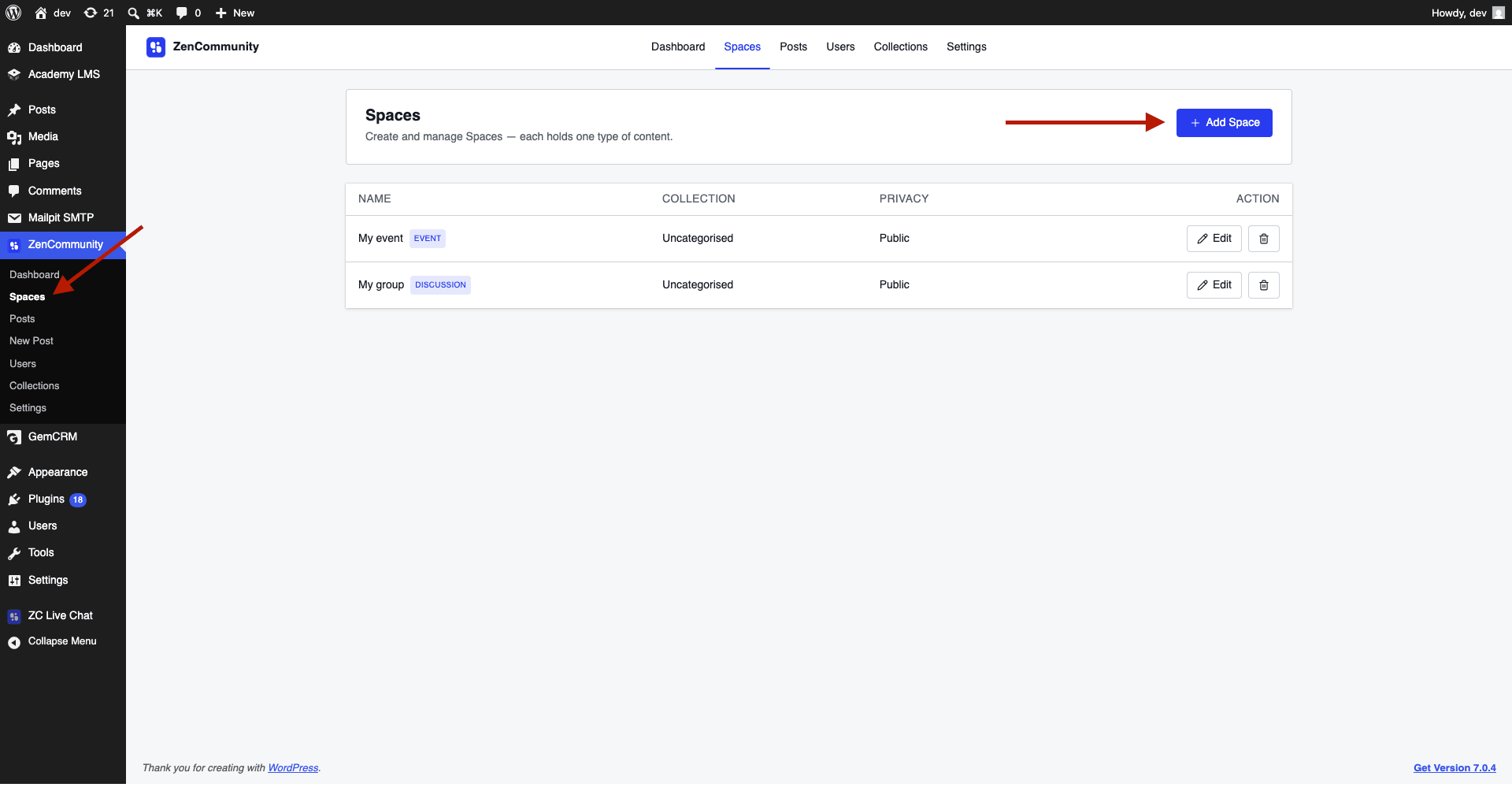Image resolution: width=1512 pixels, height=802 pixels.
Task: Click the New plus in admin bar
Action: pos(221,13)
